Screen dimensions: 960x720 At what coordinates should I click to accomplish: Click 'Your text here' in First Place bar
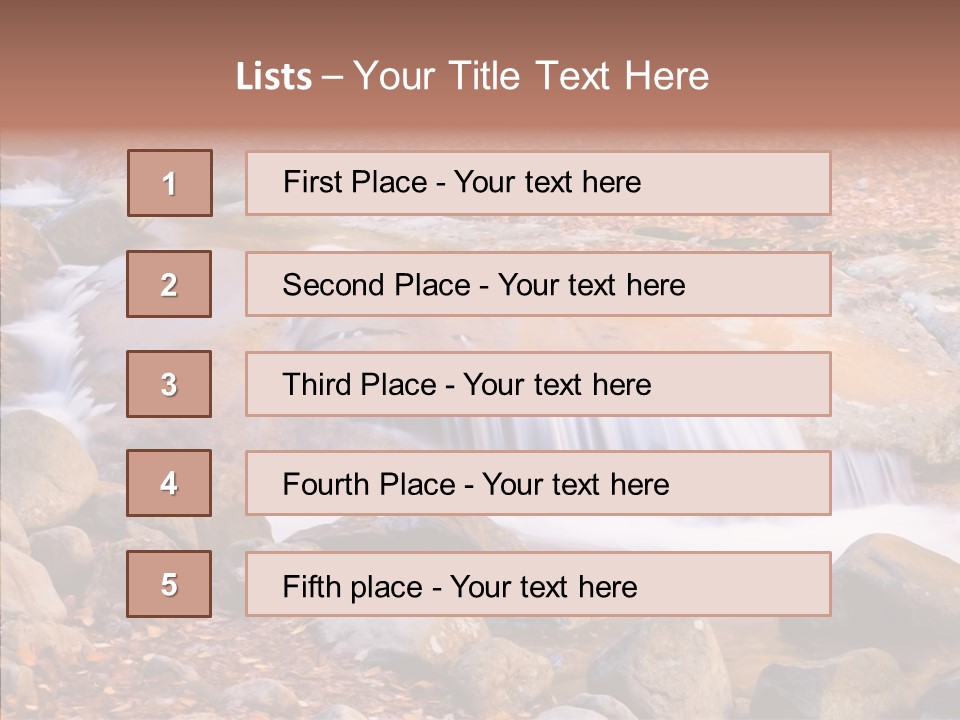click(x=547, y=182)
